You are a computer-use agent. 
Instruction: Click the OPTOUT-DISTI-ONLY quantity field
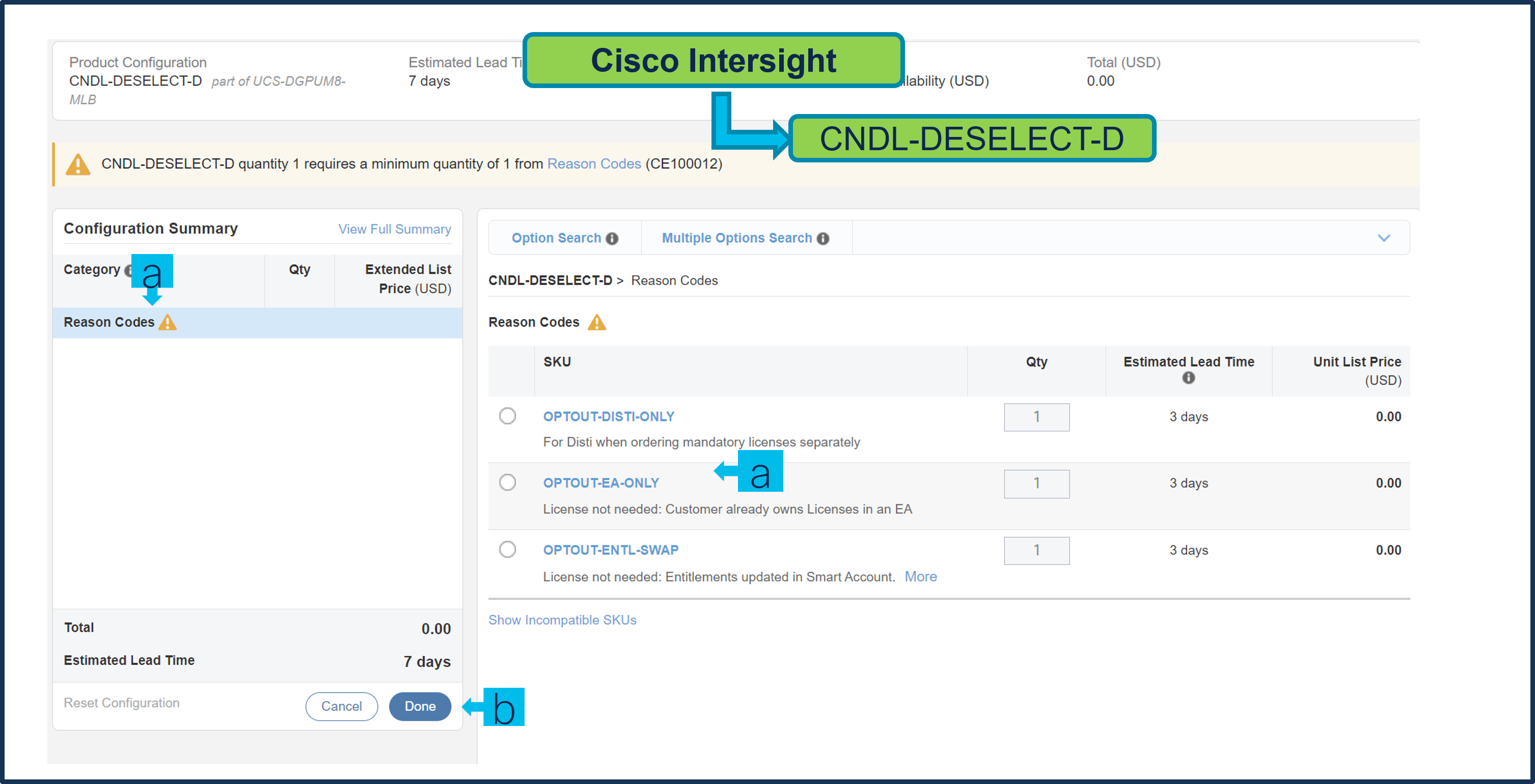[x=1036, y=417]
